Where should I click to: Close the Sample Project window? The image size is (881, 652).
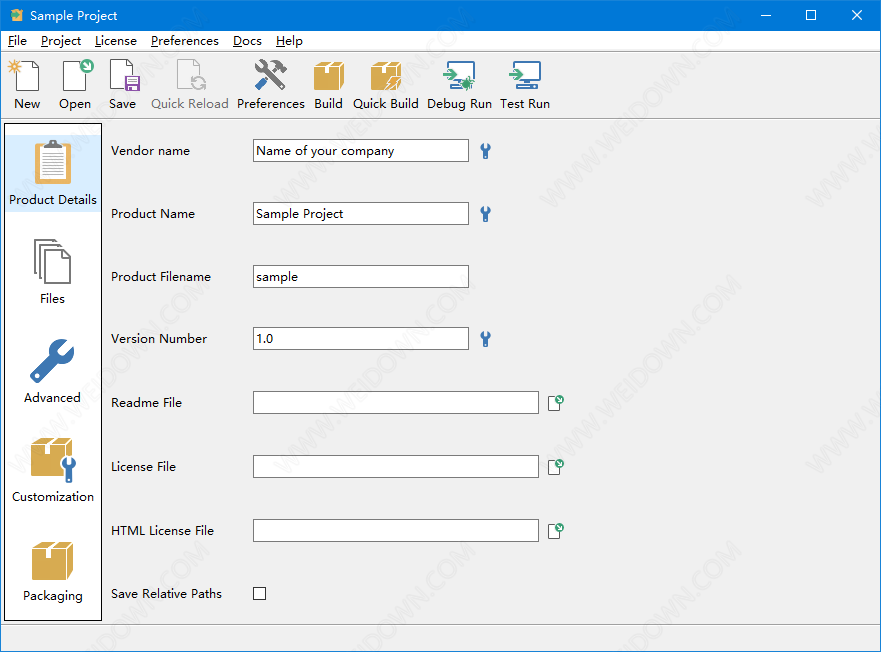(857, 15)
